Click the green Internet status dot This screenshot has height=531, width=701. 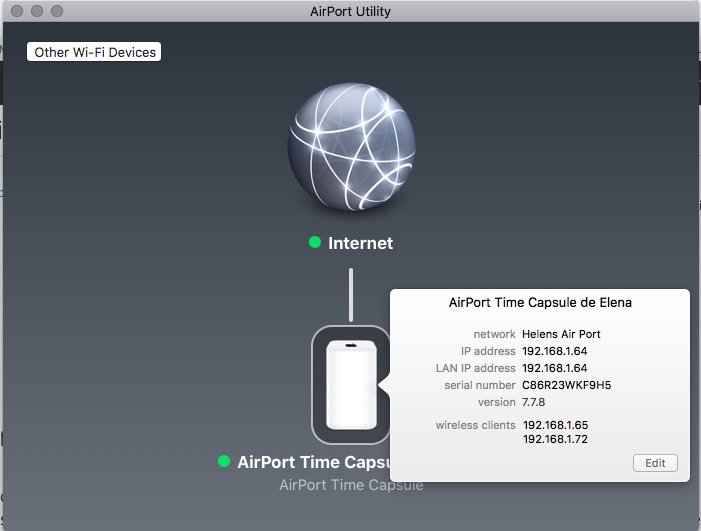click(315, 242)
